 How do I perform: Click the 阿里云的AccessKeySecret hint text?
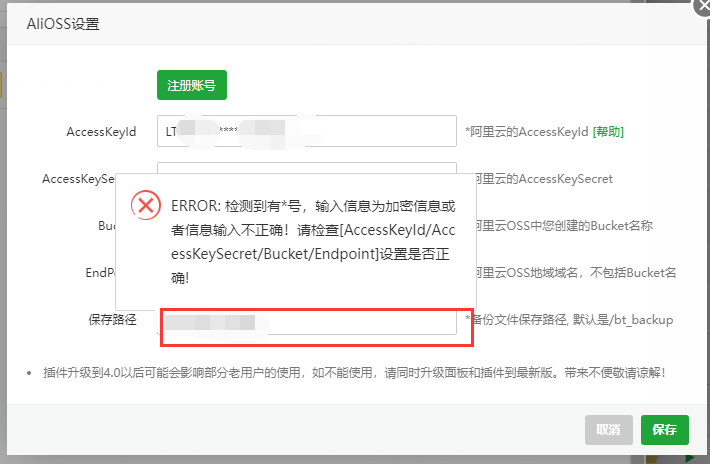click(x=545, y=179)
